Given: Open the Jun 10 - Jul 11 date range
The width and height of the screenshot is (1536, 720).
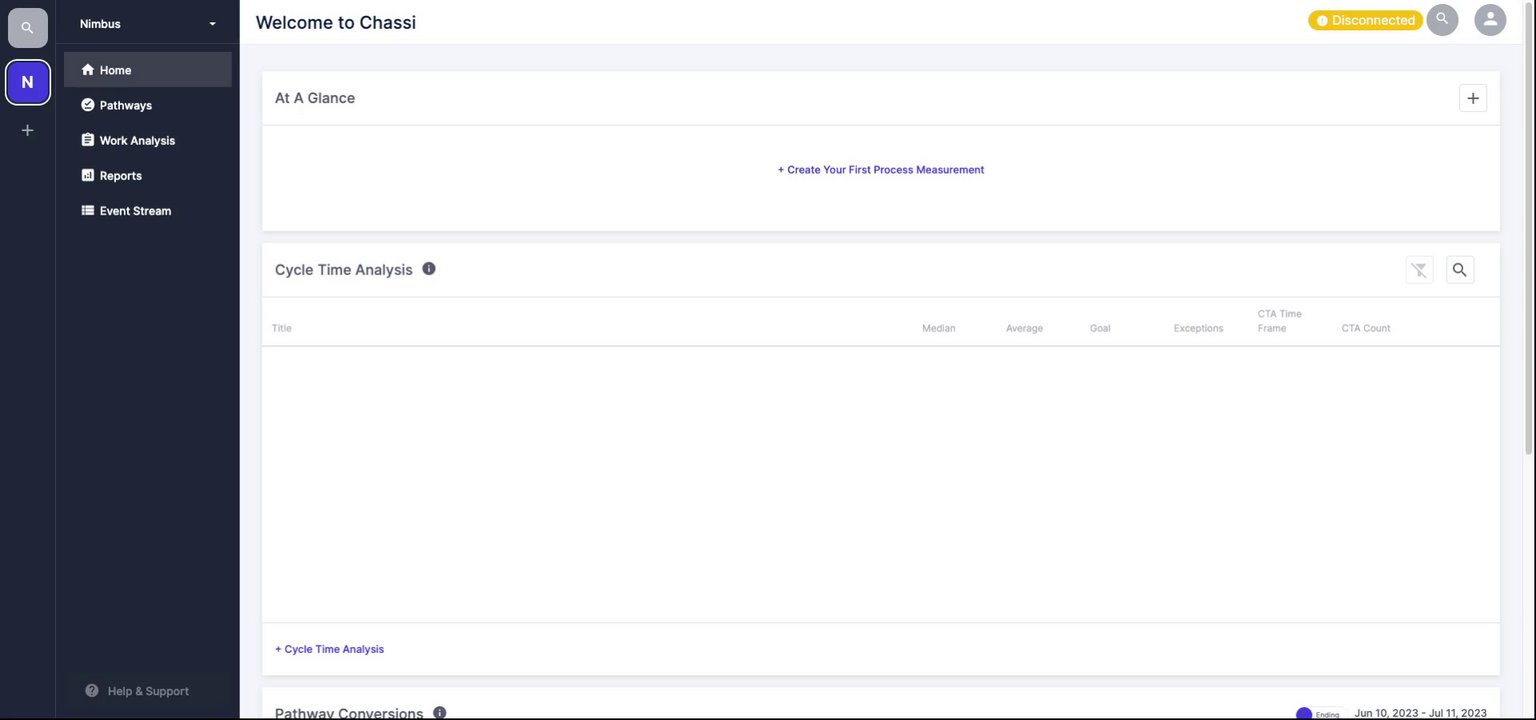Looking at the screenshot, I should coord(1420,713).
